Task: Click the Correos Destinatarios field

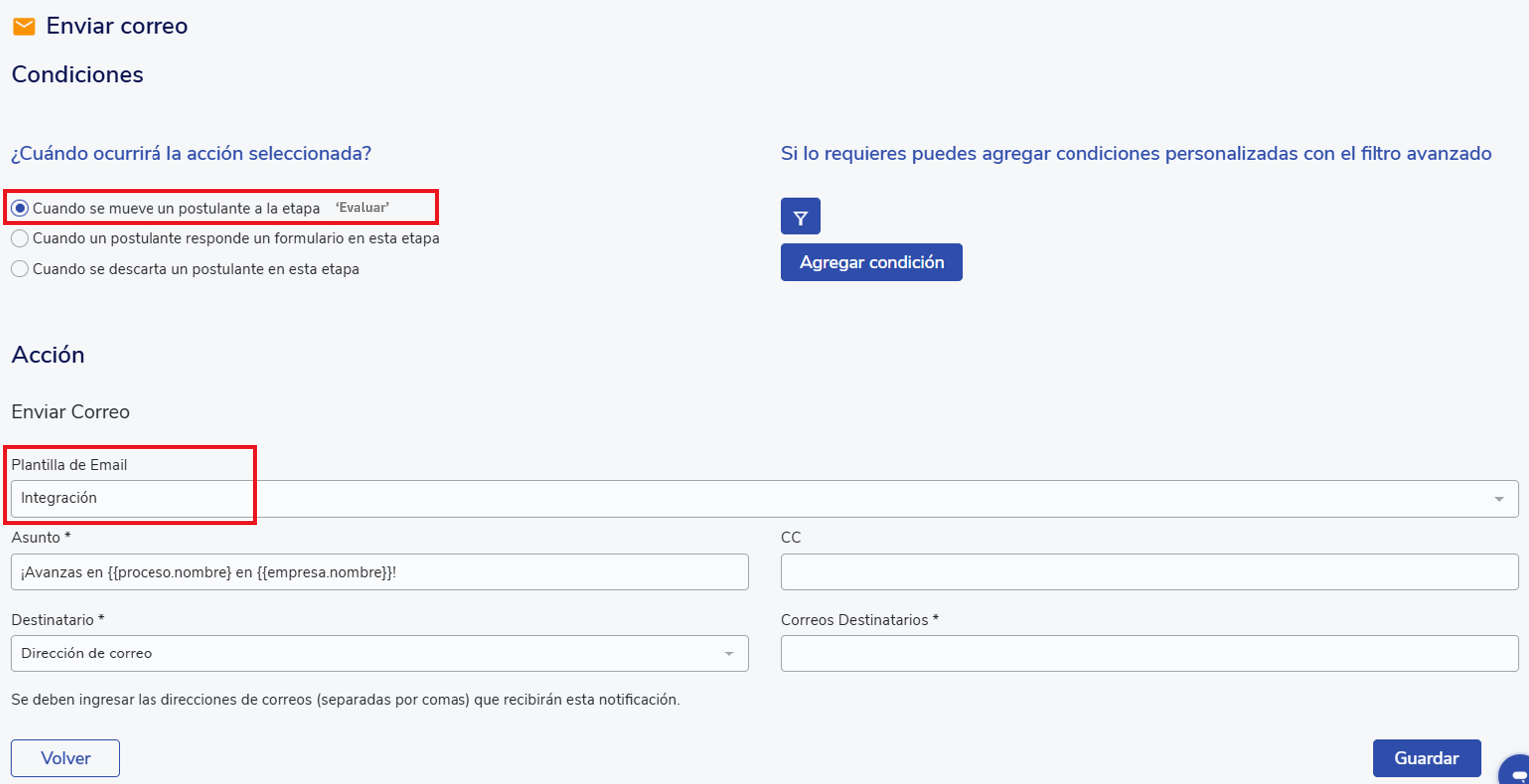Action: coord(1149,653)
